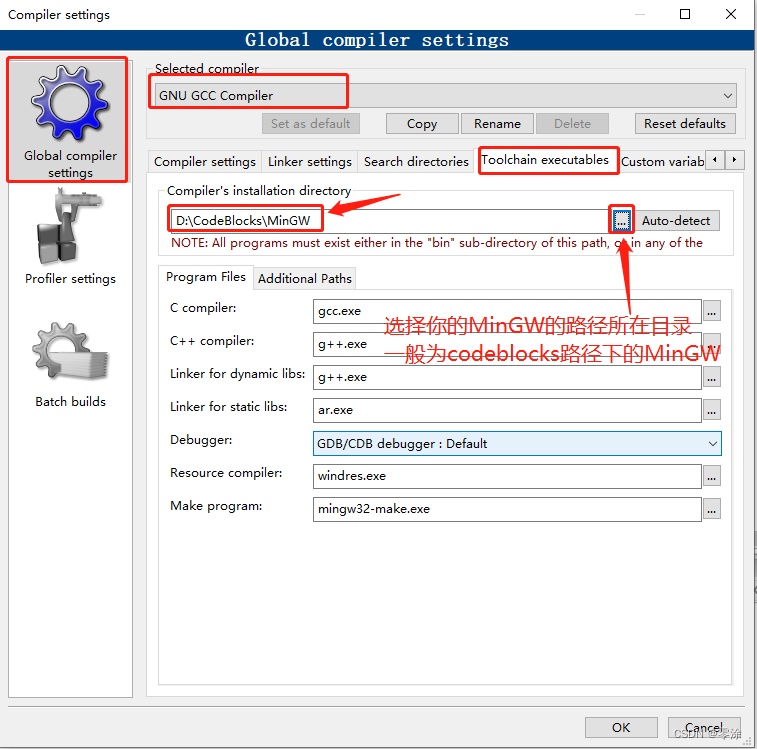Browse for the Make program executable

coord(712,509)
